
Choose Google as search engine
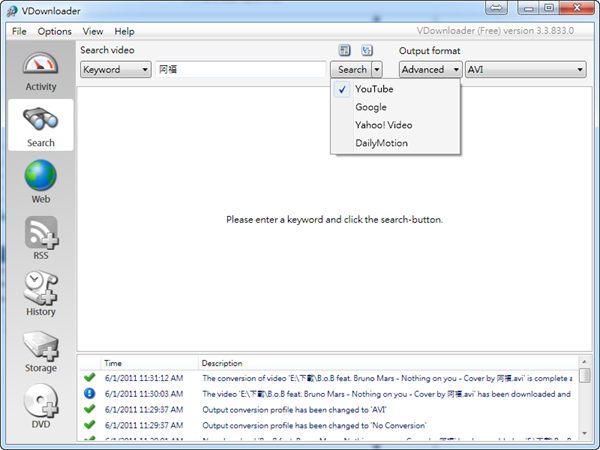(x=395, y=107)
